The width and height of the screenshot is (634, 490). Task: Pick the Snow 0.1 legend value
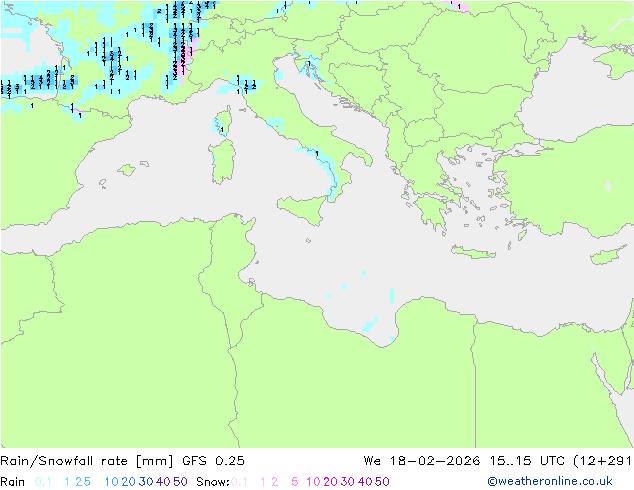coord(239,482)
